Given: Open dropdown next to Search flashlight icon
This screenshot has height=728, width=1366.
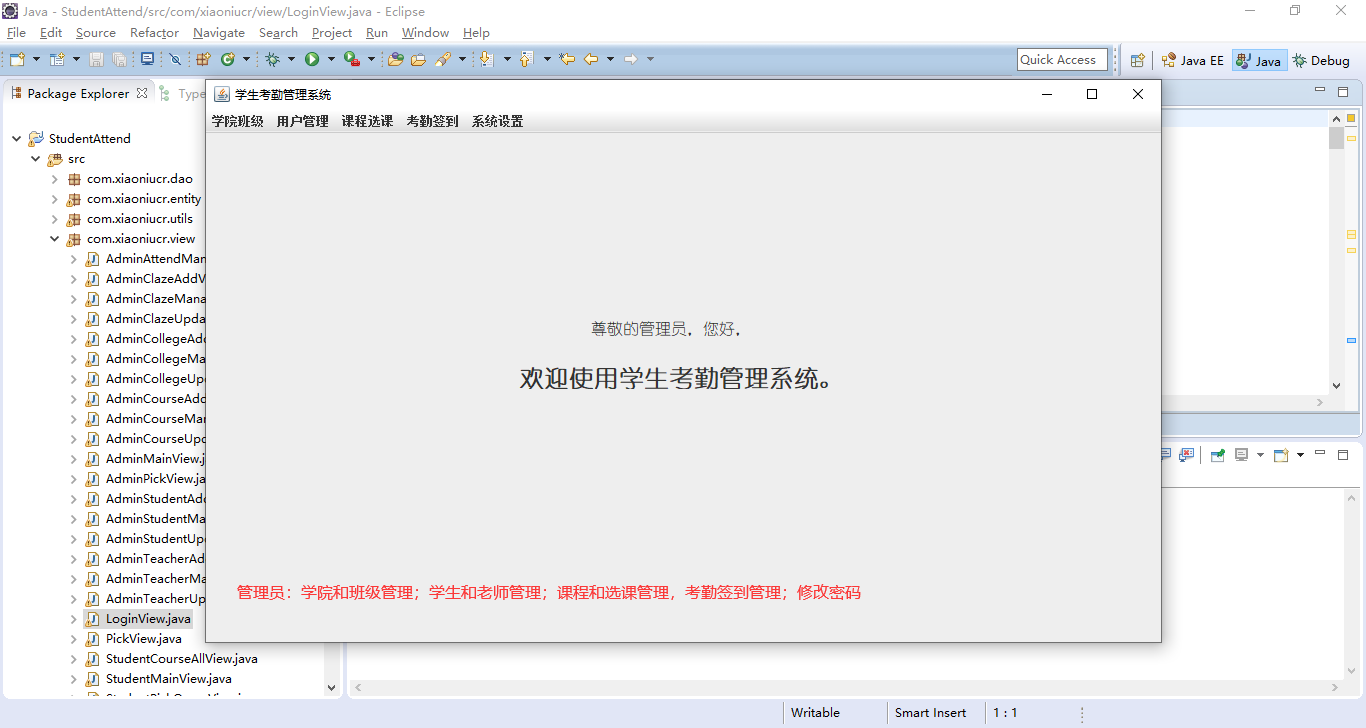Looking at the screenshot, I should [462, 59].
